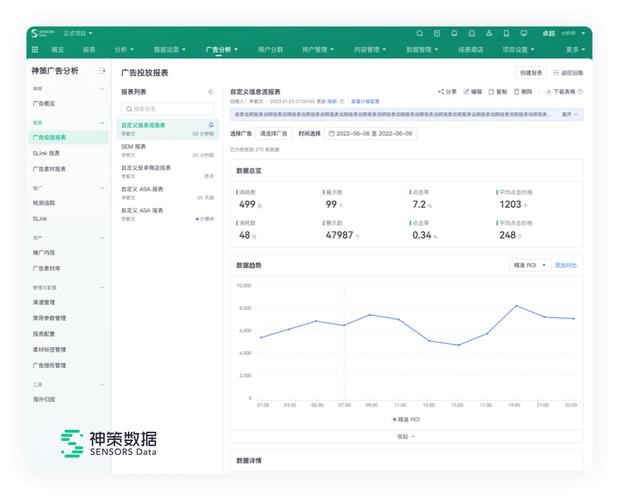Open the 场景商店 menu item

click(x=471, y=50)
